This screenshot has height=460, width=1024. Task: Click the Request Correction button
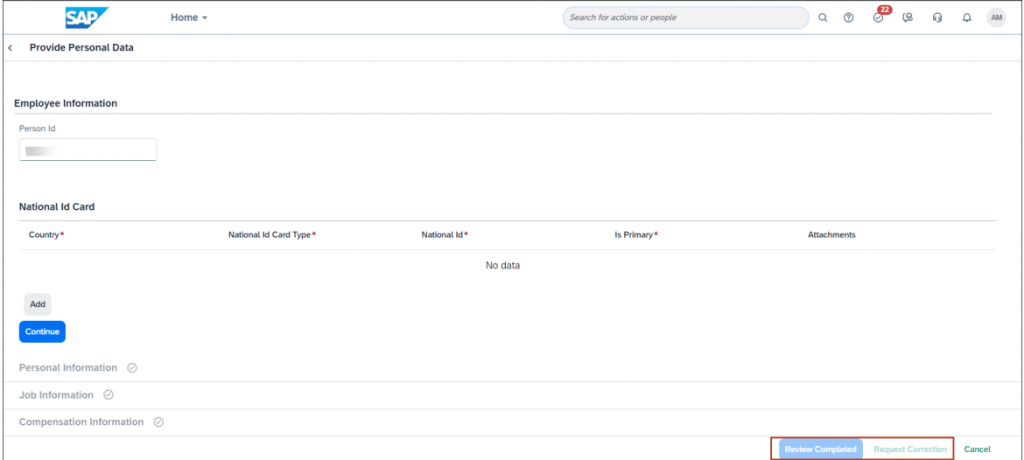tap(910, 449)
